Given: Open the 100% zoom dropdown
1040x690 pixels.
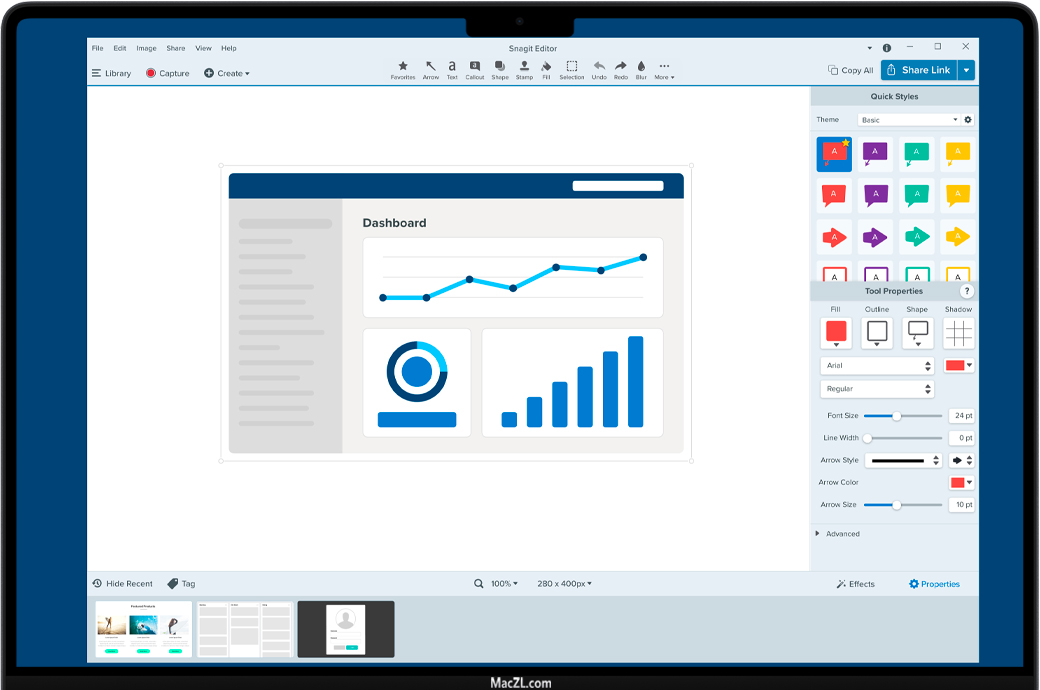Looking at the screenshot, I should [x=503, y=584].
